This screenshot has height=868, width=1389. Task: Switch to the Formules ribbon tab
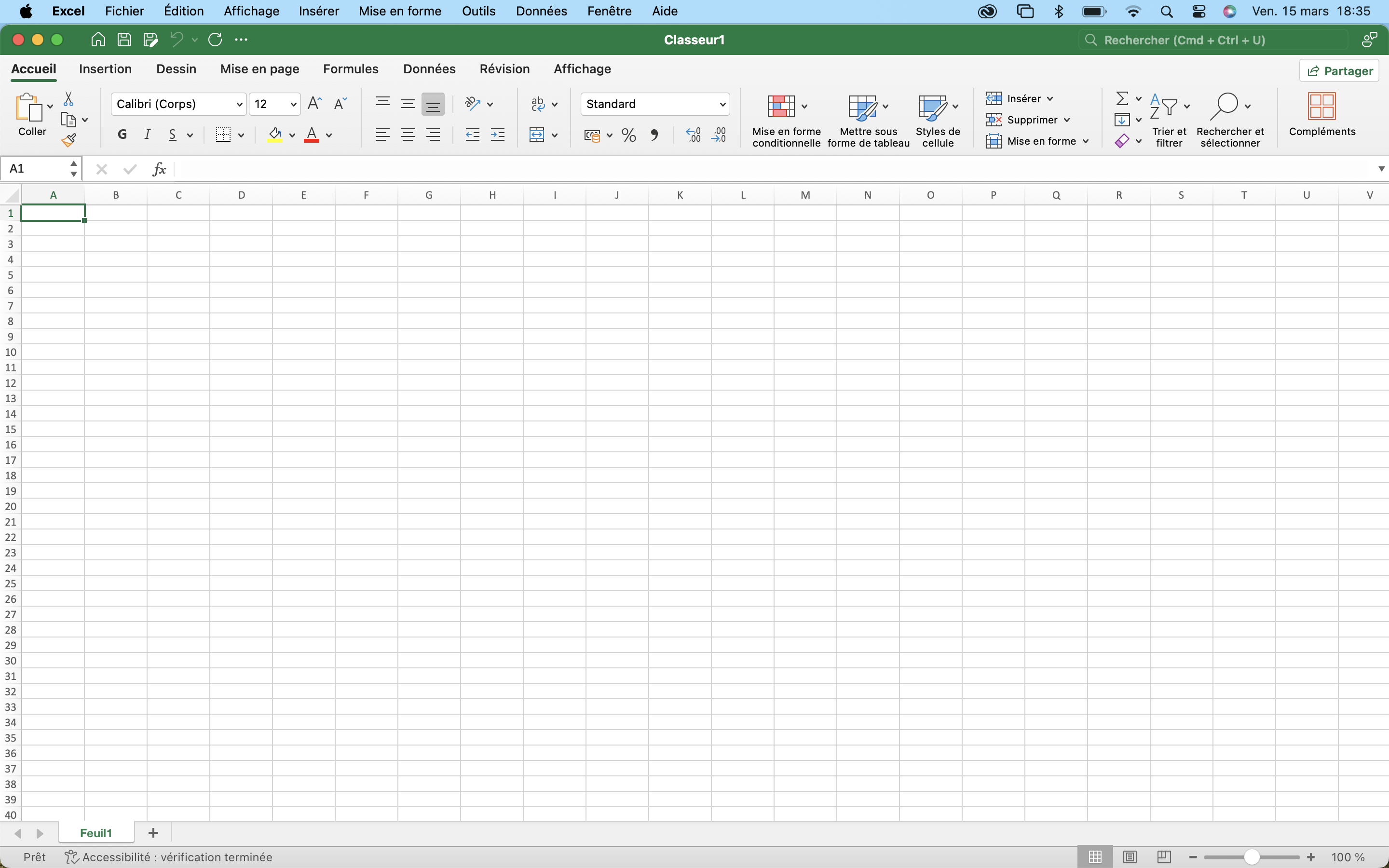point(350,69)
